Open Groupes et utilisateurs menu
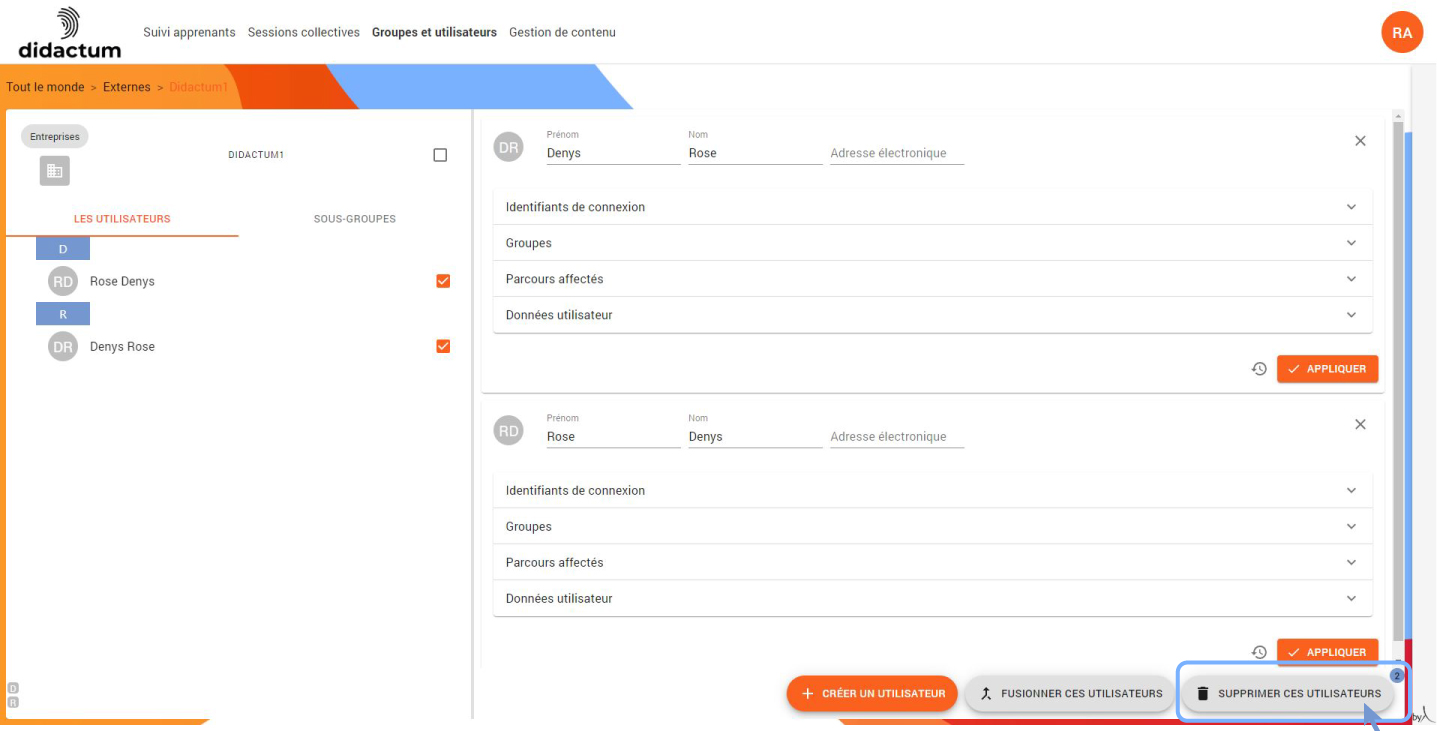Image resolution: width=1437 pixels, height=731 pixels. (x=434, y=32)
